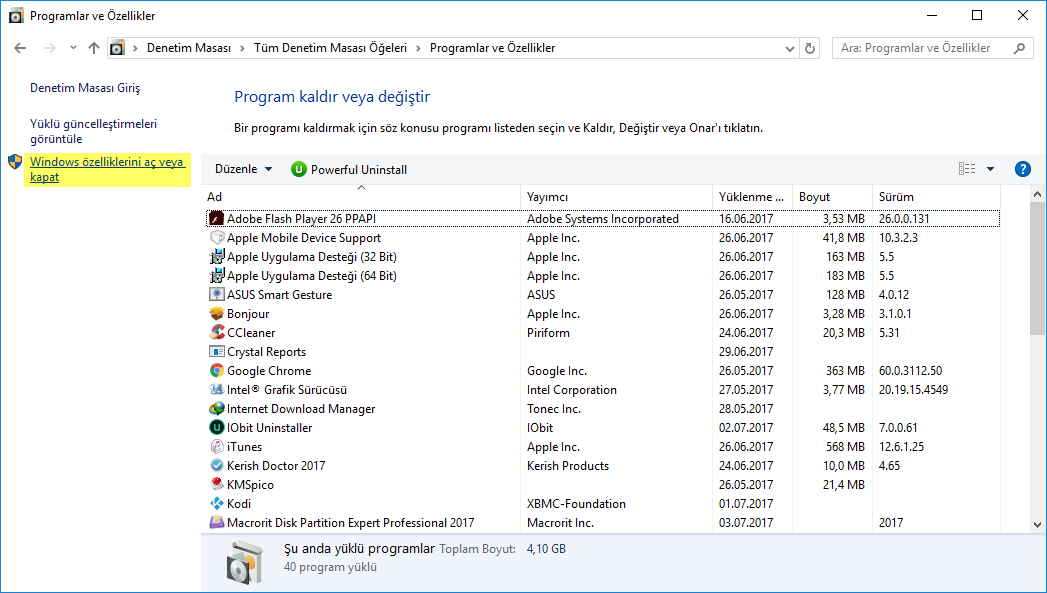1047x593 pixels.
Task: Click the ASUS Smart Gesture icon
Action: [216, 294]
